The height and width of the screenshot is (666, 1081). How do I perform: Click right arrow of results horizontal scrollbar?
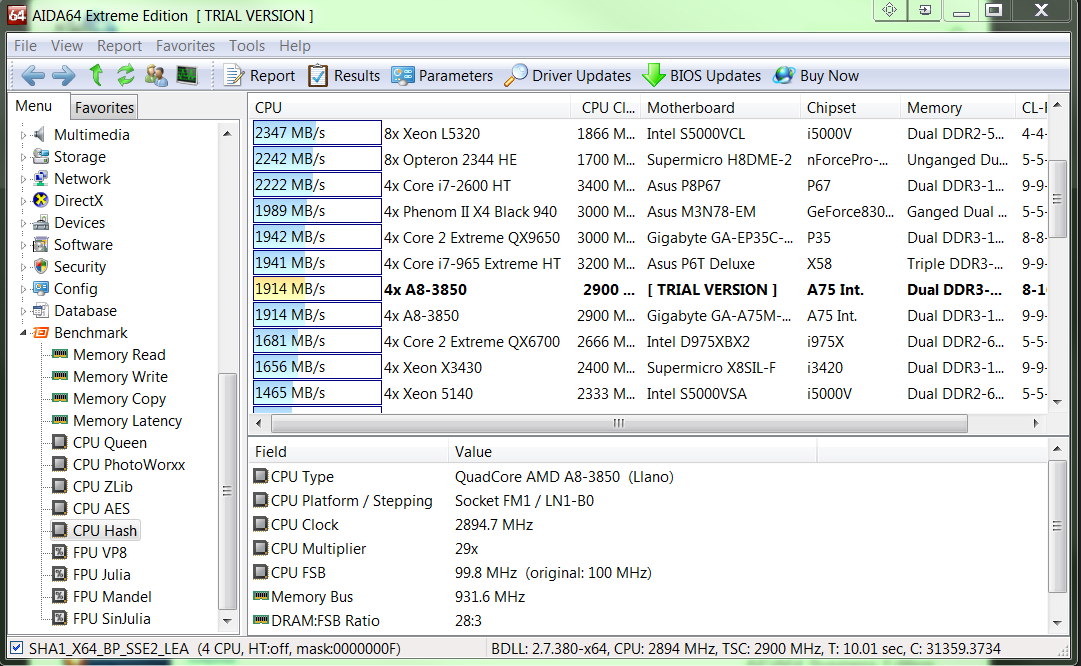point(1035,423)
